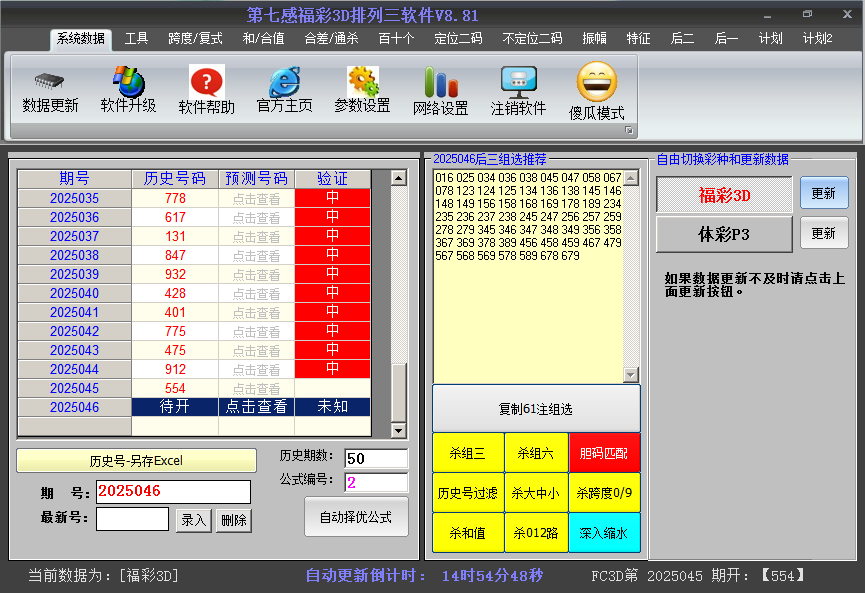Expand the ribbon group launcher corner icon
Screen dimensions: 865x593
pyautogui.click(x=628, y=130)
